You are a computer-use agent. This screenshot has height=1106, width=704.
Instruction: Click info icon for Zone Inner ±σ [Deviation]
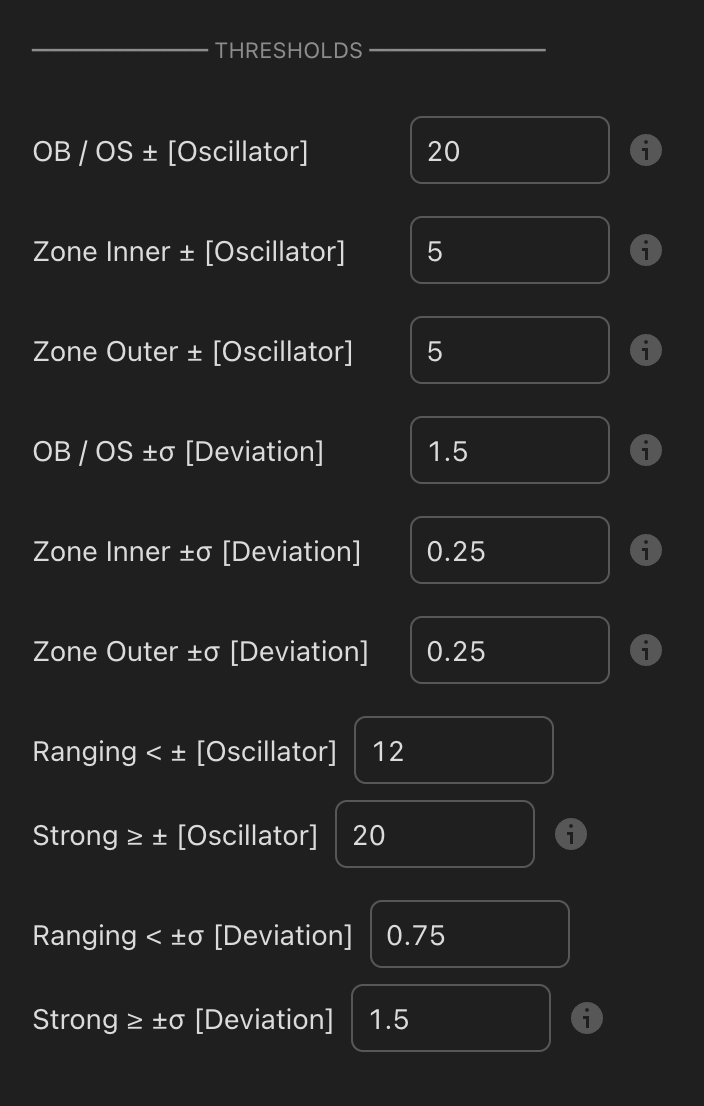[646, 550]
